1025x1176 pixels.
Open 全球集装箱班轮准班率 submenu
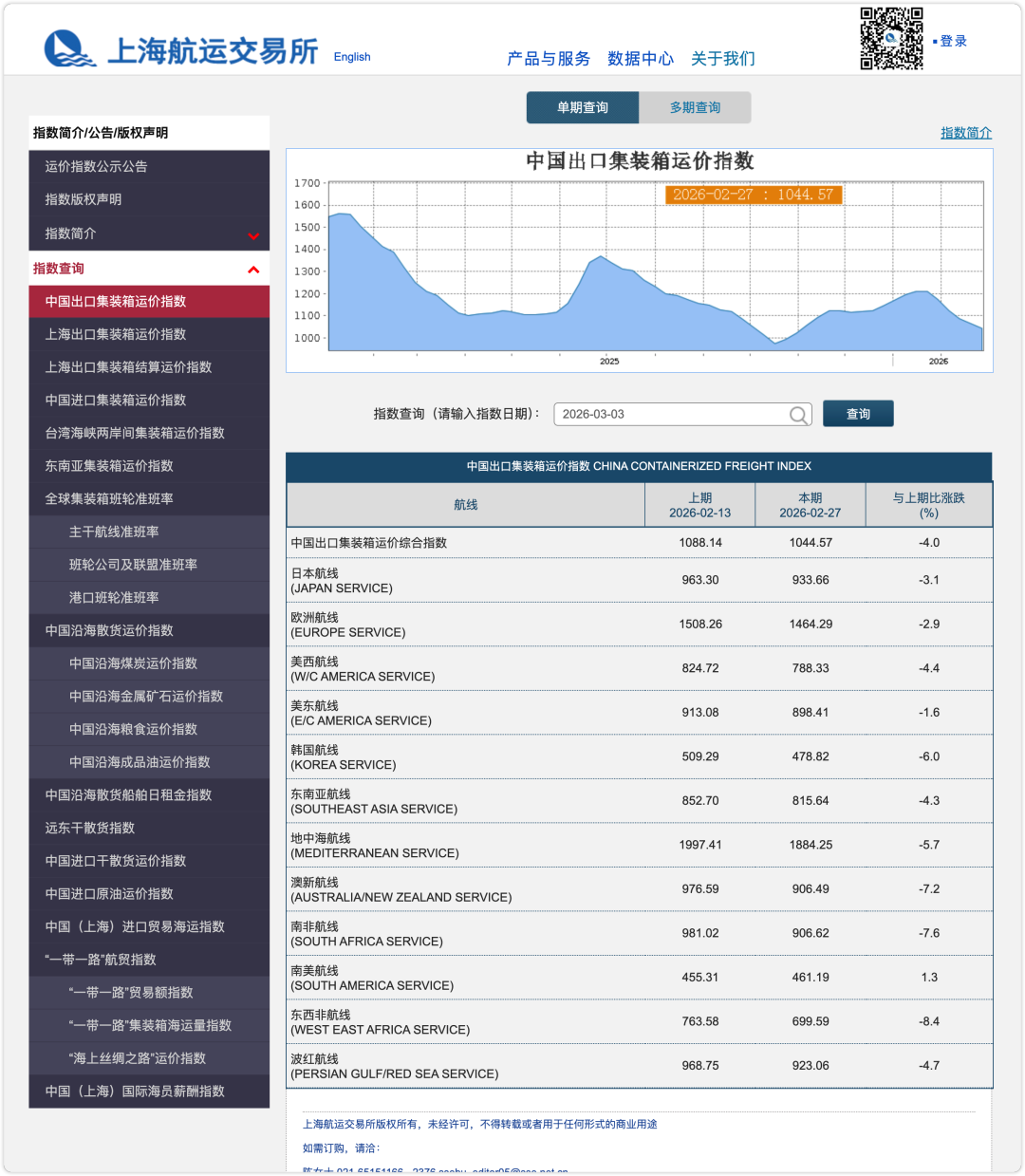coord(109,499)
